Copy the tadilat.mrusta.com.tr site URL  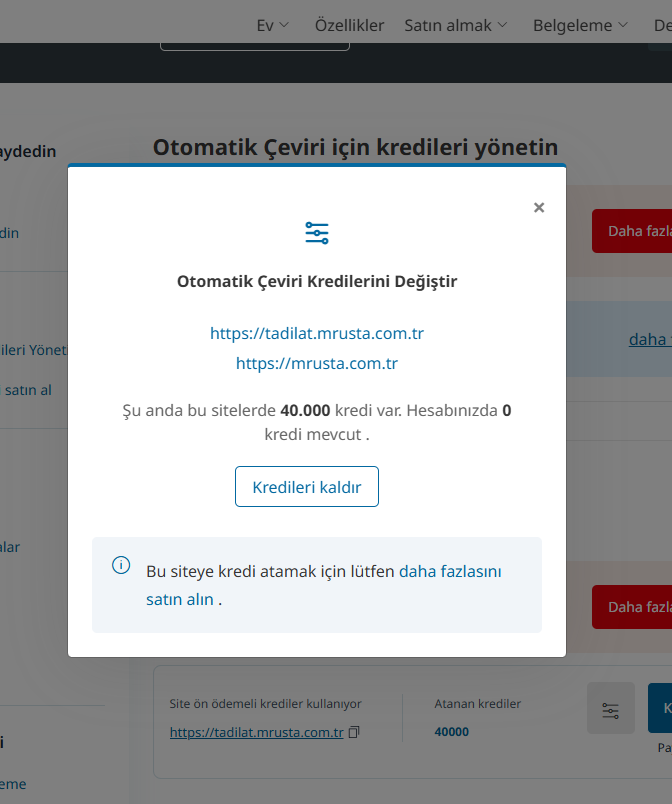354,732
